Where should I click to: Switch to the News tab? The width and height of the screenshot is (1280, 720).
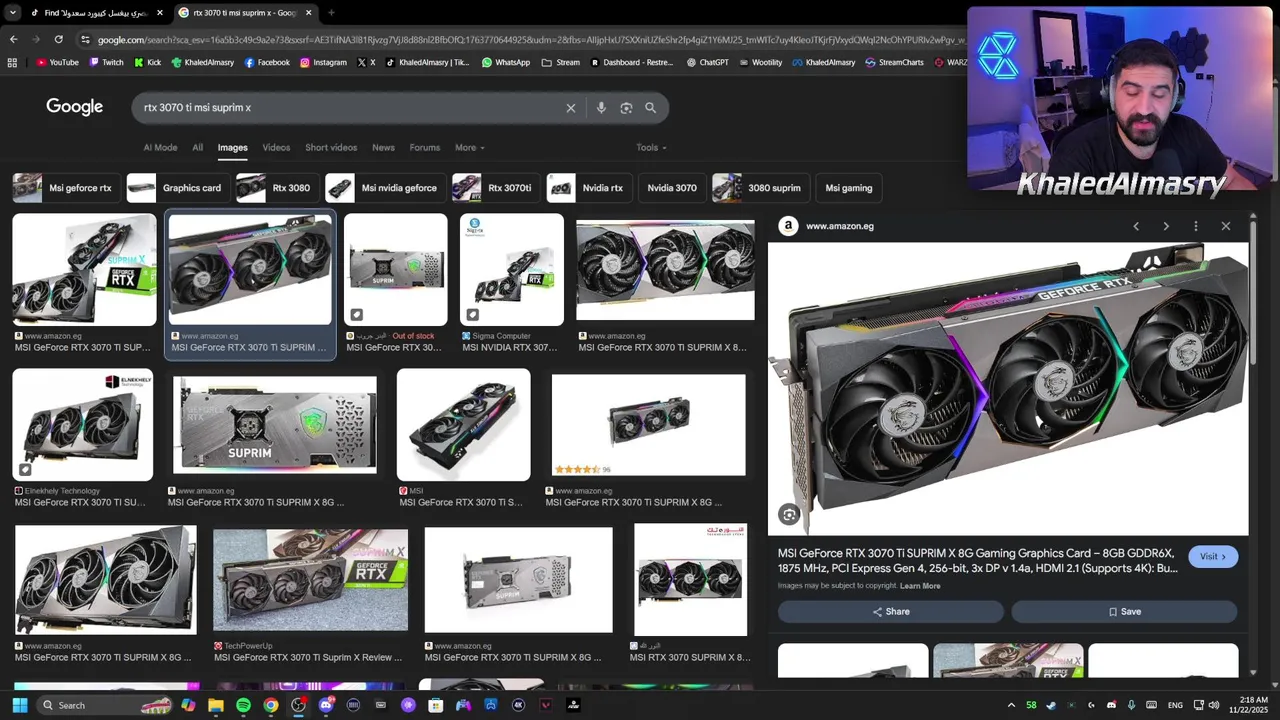click(383, 147)
